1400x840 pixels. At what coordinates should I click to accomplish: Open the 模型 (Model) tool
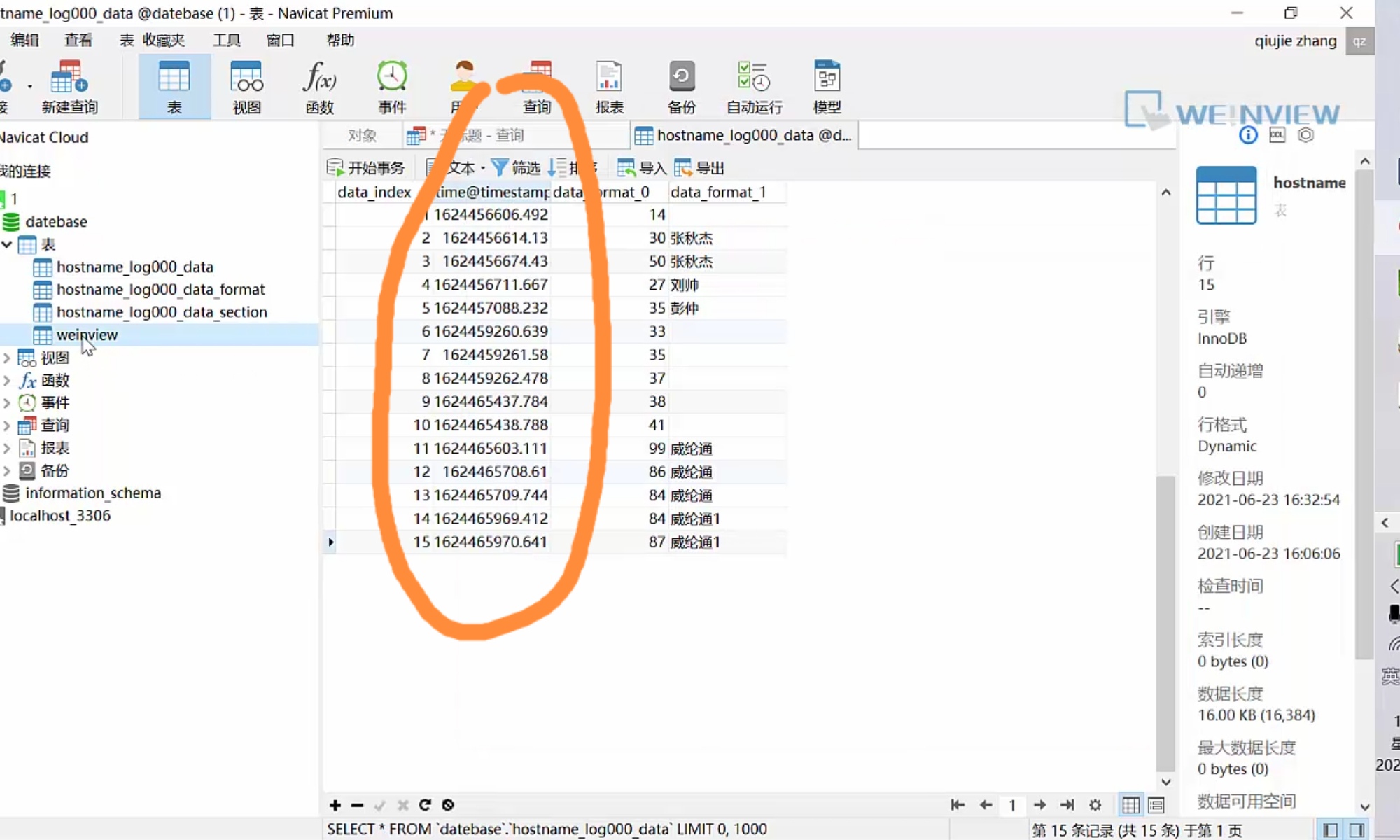(827, 85)
